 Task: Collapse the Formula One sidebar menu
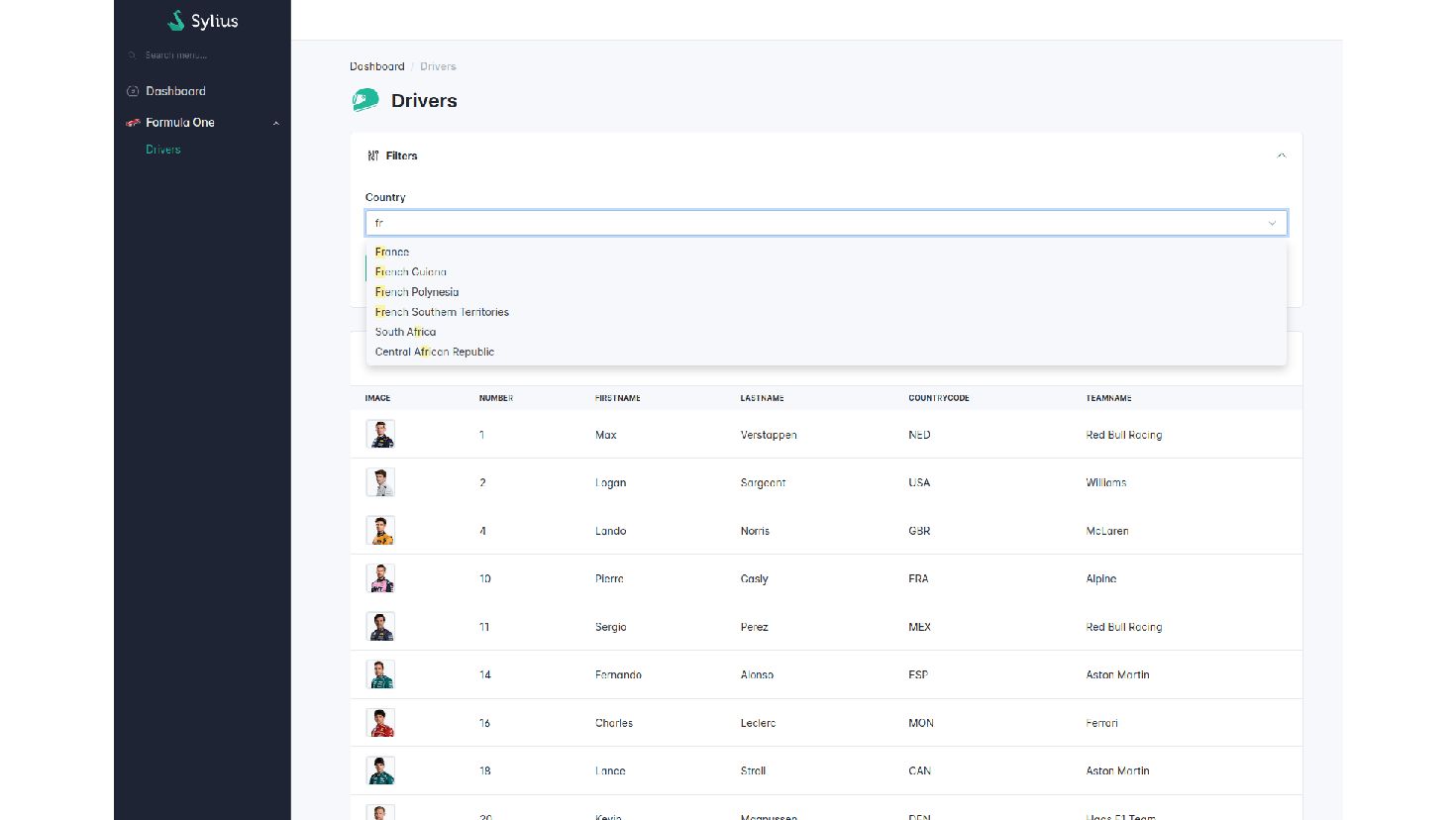point(275,123)
